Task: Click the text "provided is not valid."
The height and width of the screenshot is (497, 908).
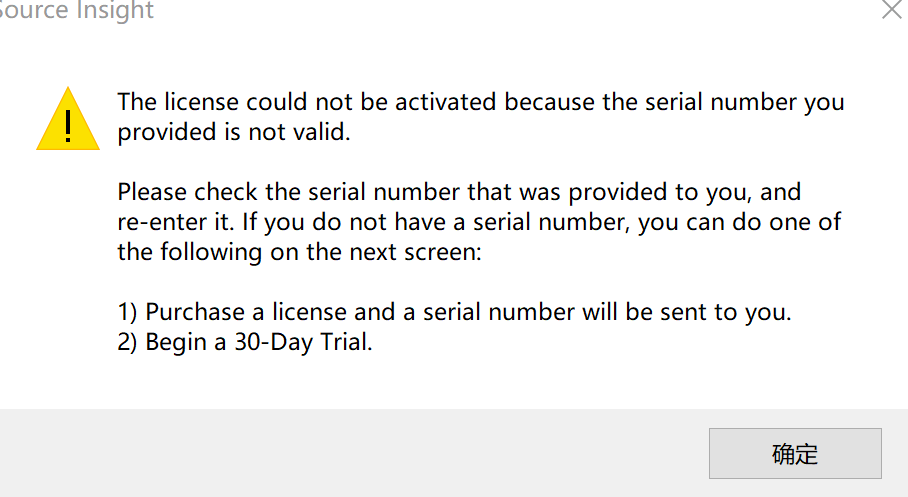Action: pyautogui.click(x=234, y=132)
